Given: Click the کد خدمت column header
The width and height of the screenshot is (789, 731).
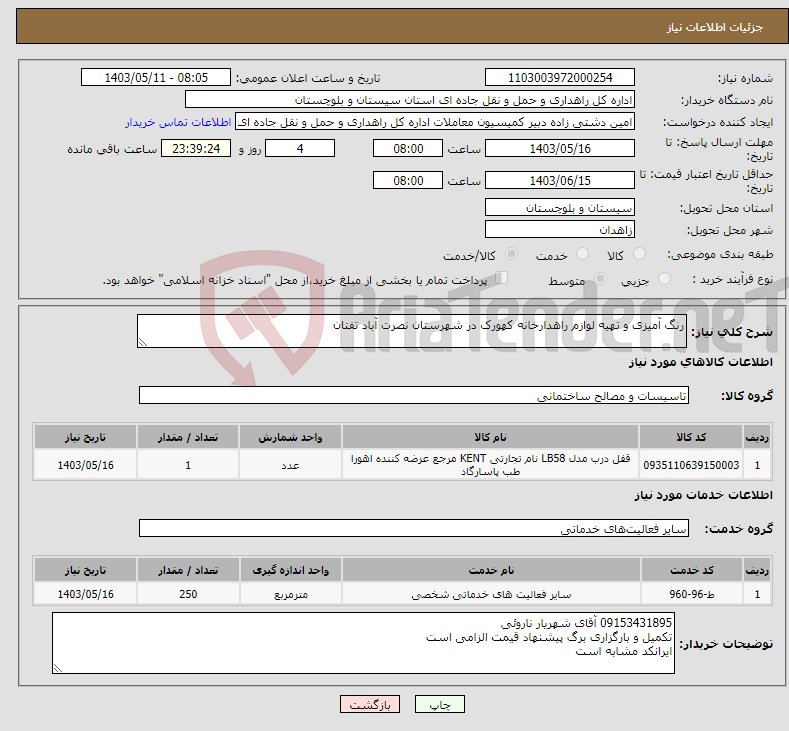Looking at the screenshot, I should pyautogui.click(x=691, y=570).
